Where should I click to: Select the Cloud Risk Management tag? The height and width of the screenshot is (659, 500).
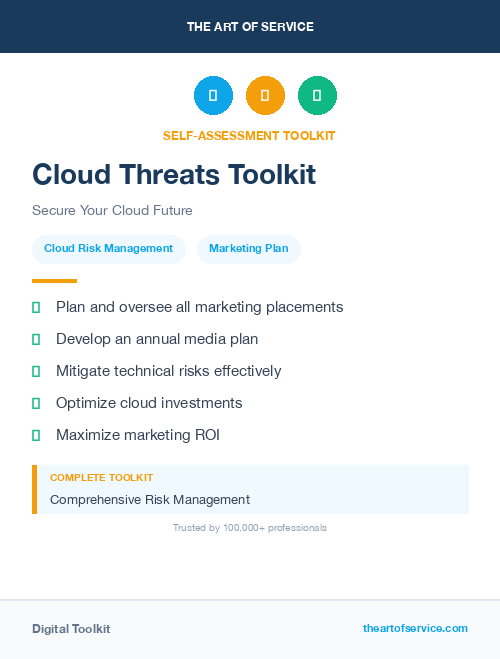[109, 249]
